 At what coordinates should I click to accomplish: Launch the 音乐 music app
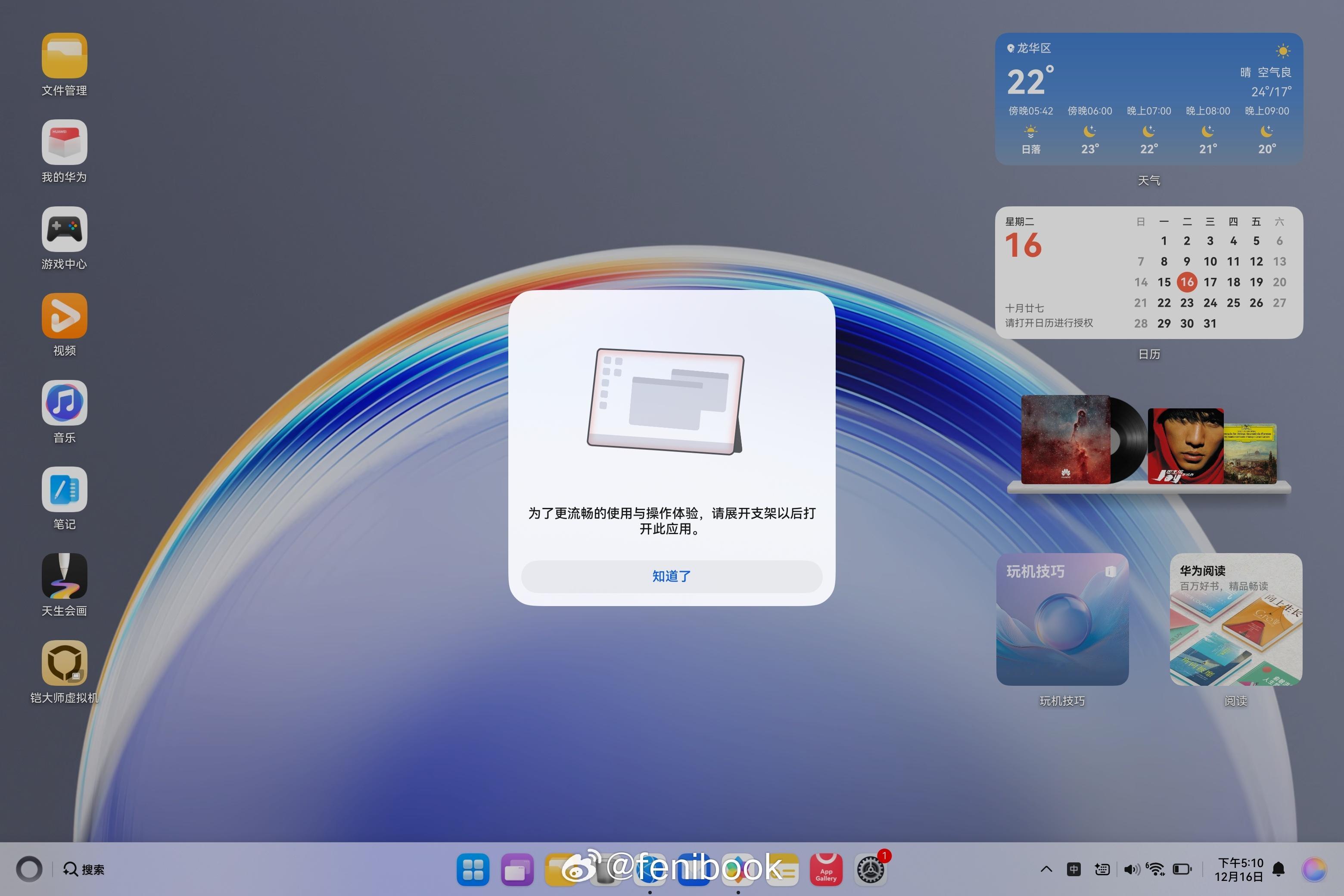click(x=64, y=402)
